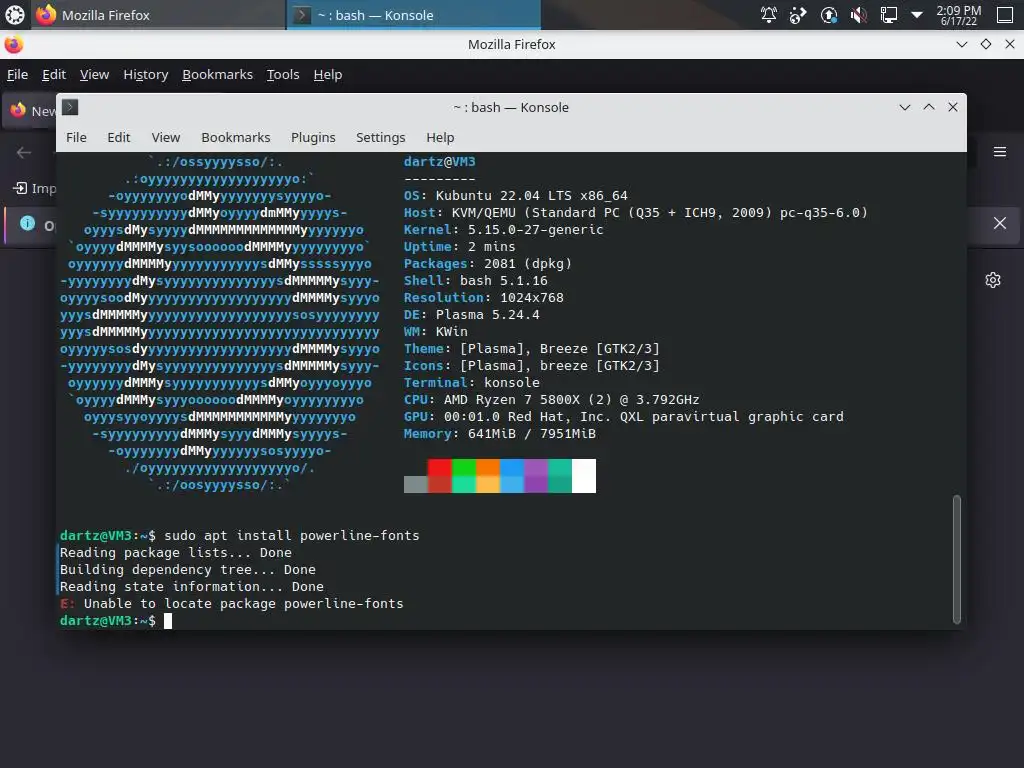
Task: Close the Konsole window
Action: click(x=953, y=107)
